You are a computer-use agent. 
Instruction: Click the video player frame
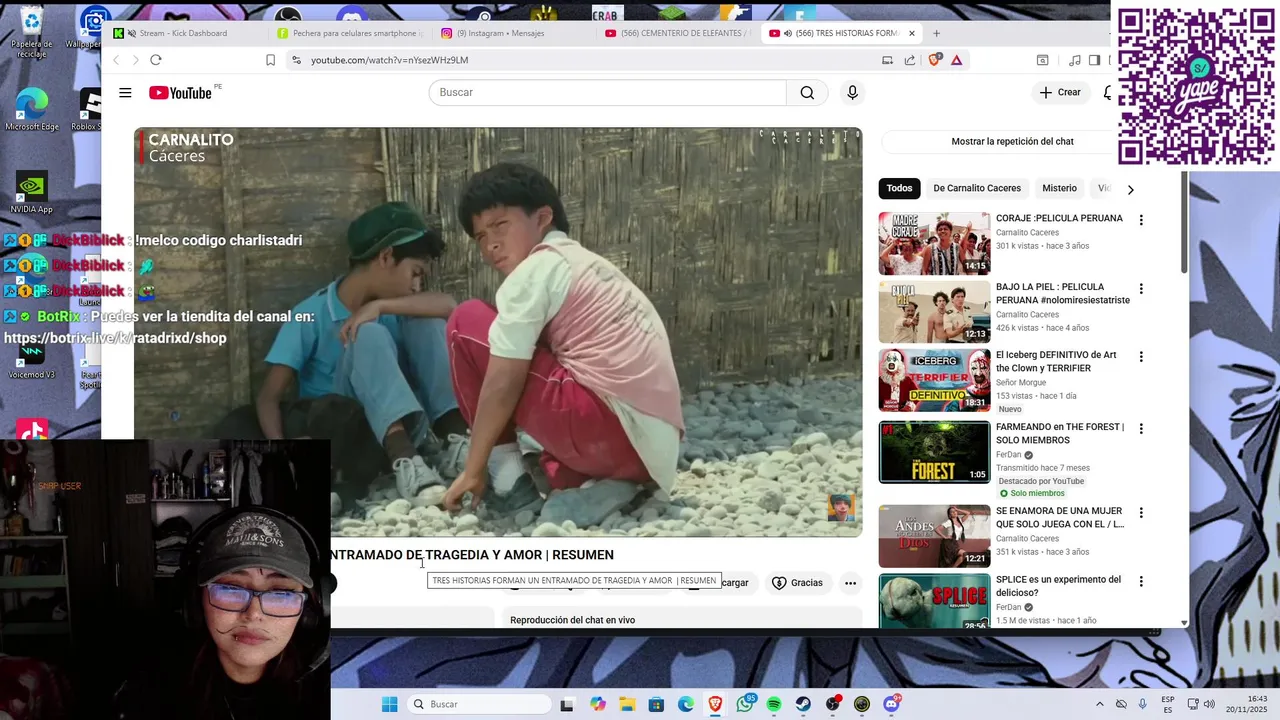[498, 332]
